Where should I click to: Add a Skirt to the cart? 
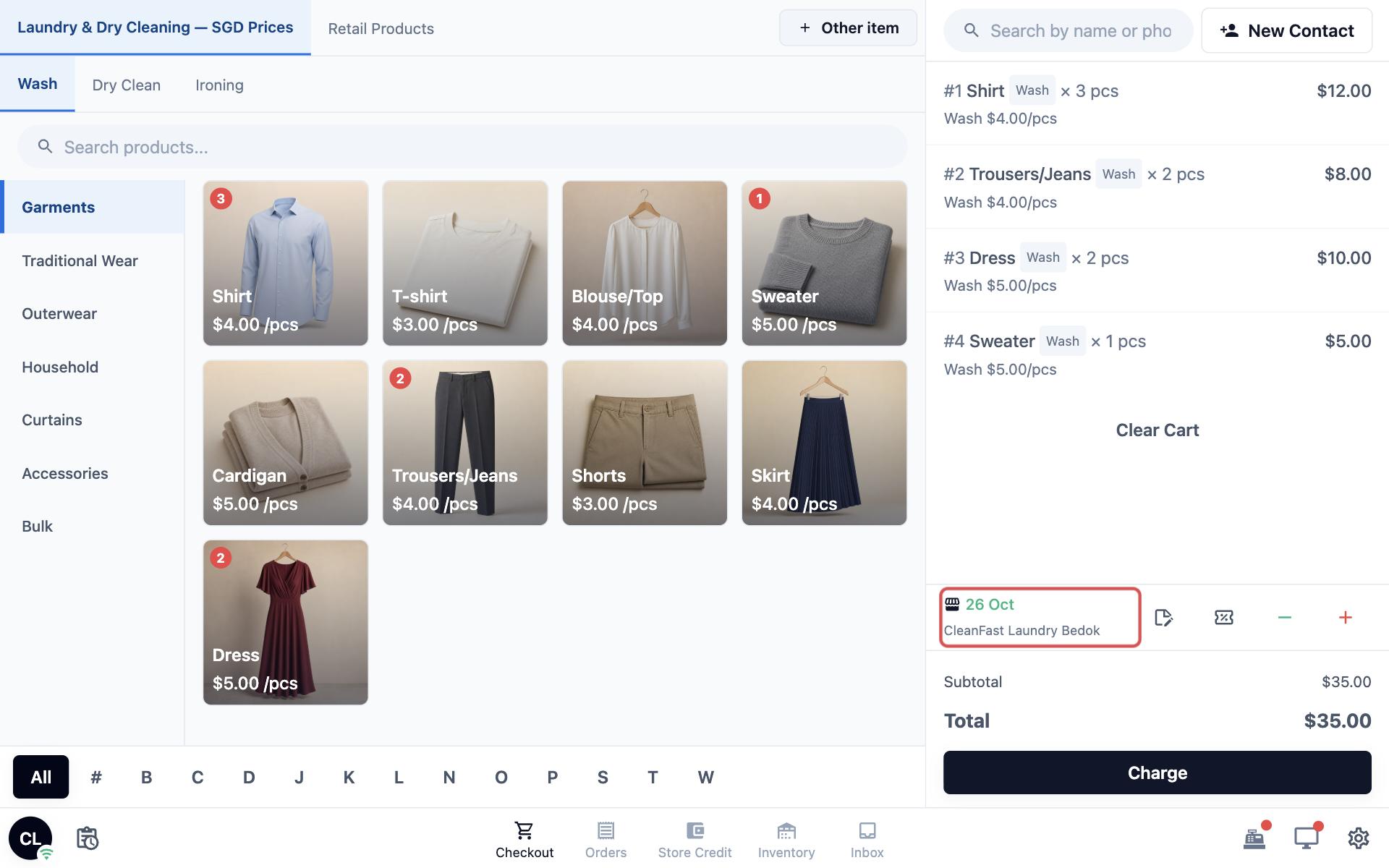(824, 443)
